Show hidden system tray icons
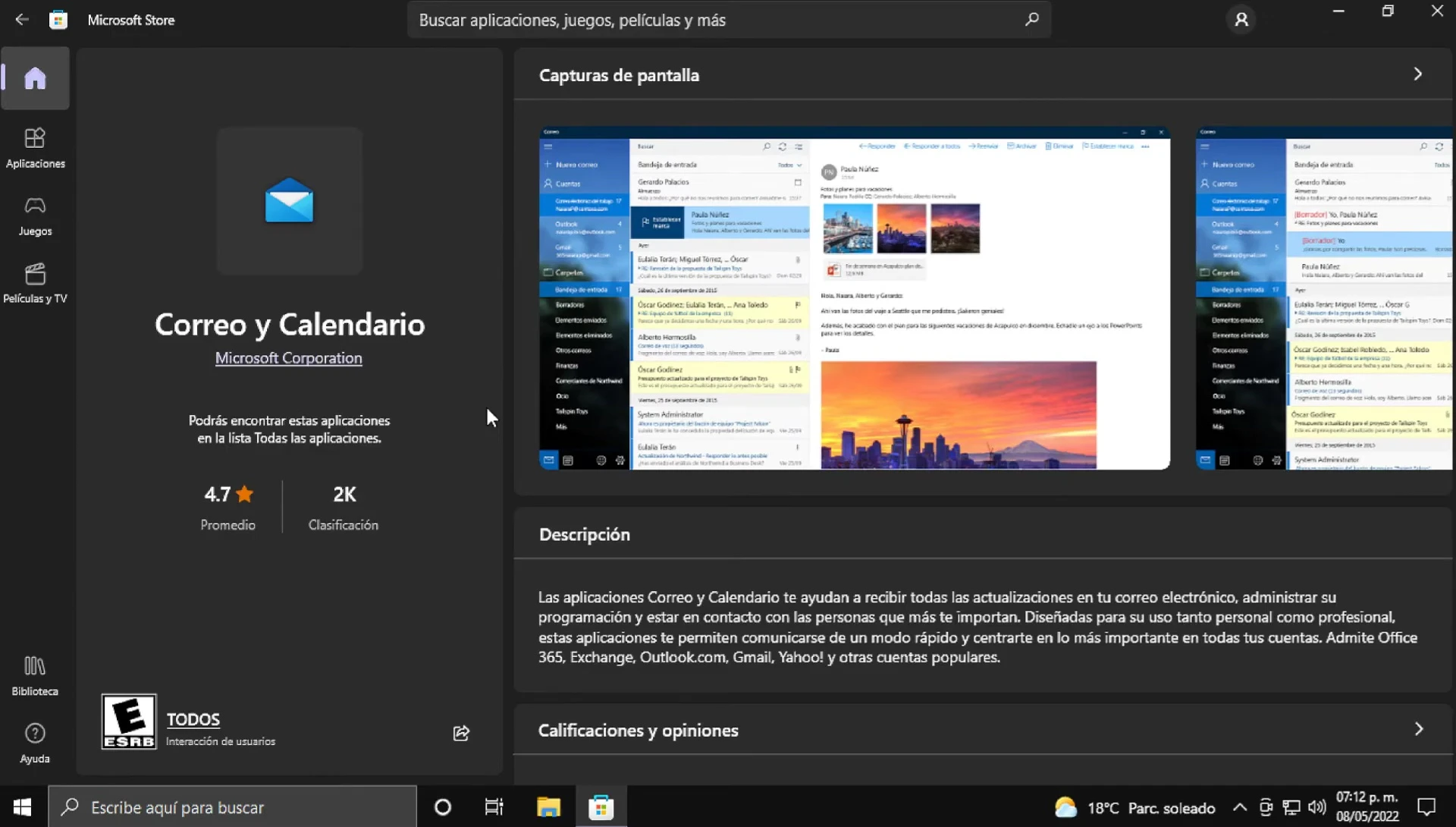Screen dimensions: 1456x827 1240,807
